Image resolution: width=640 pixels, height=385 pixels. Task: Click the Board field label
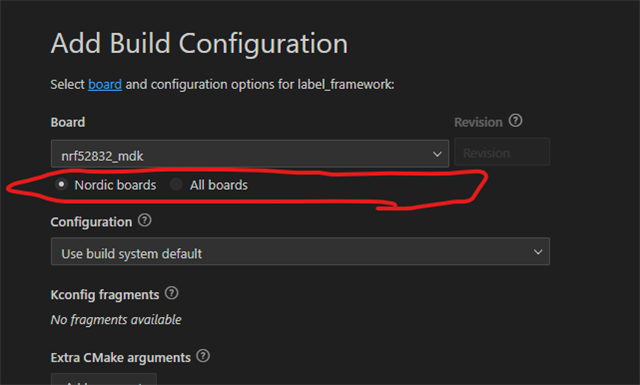click(x=68, y=122)
